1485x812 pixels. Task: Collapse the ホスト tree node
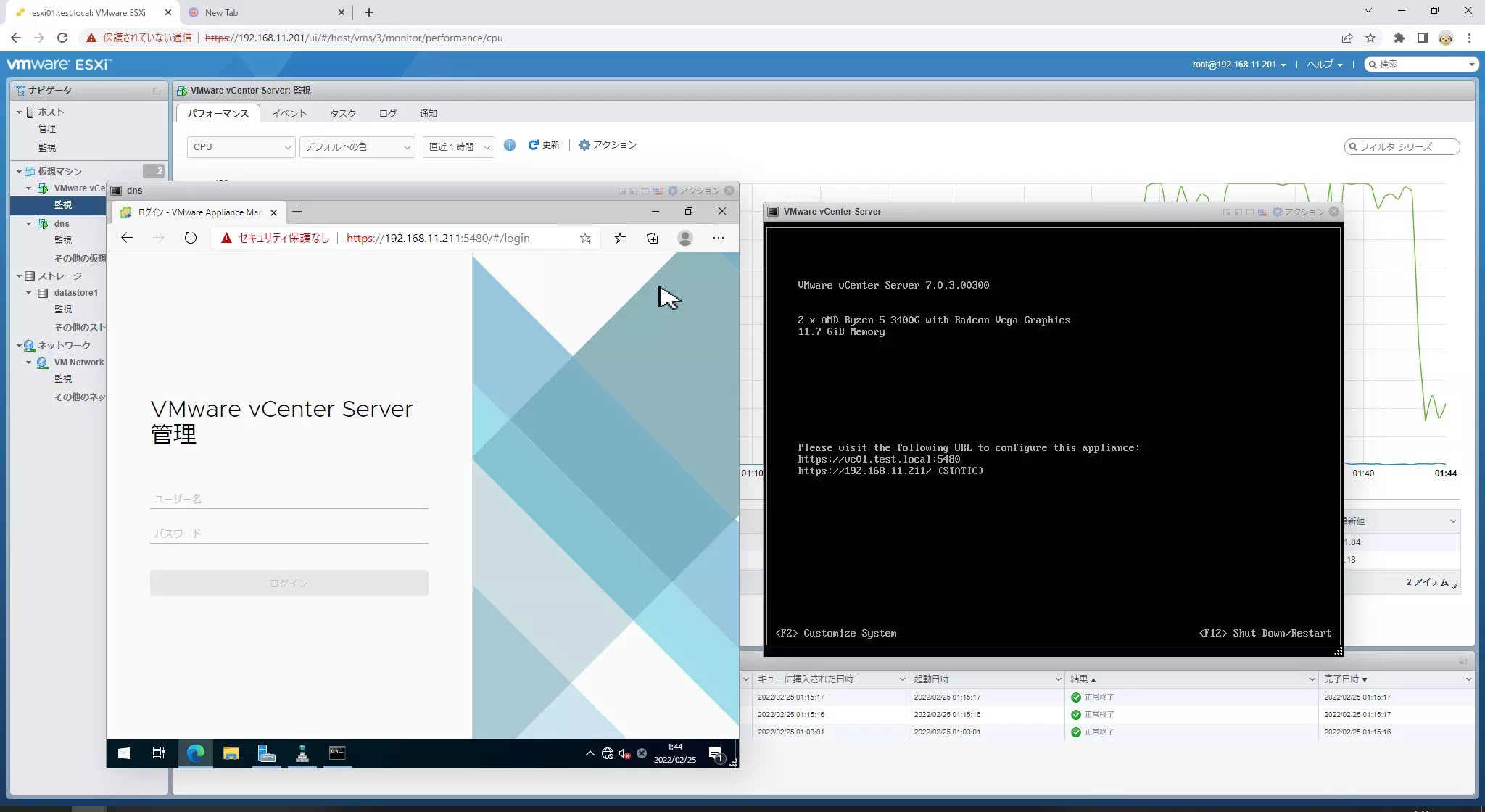pyautogui.click(x=20, y=112)
